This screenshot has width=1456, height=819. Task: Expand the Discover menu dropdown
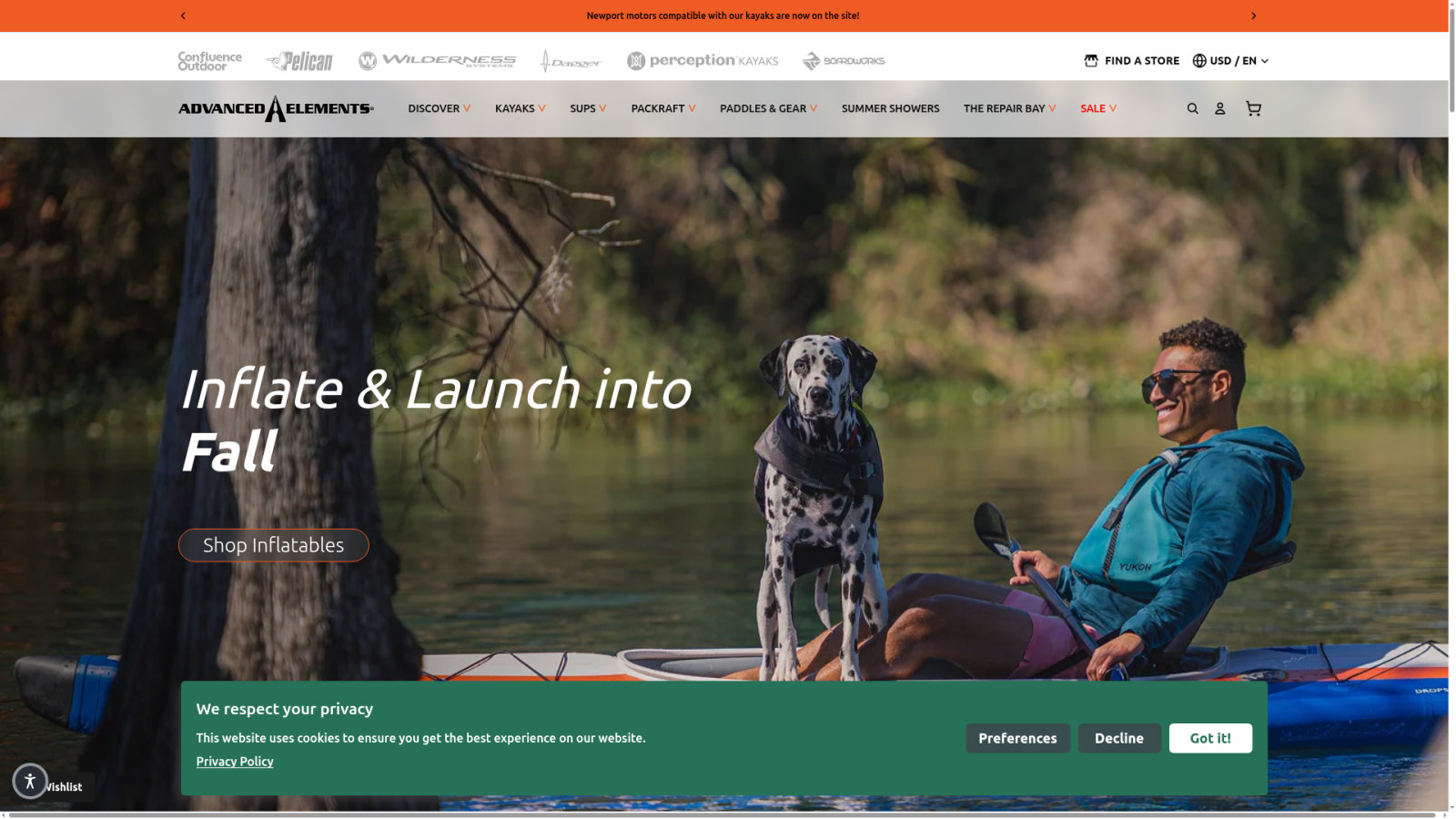(439, 108)
